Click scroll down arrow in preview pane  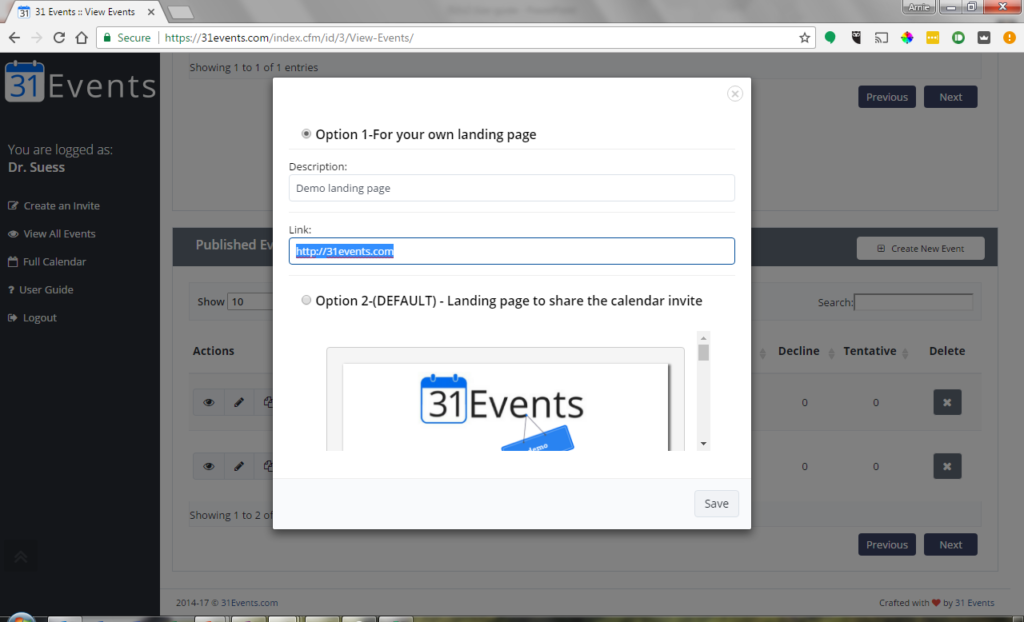(703, 444)
